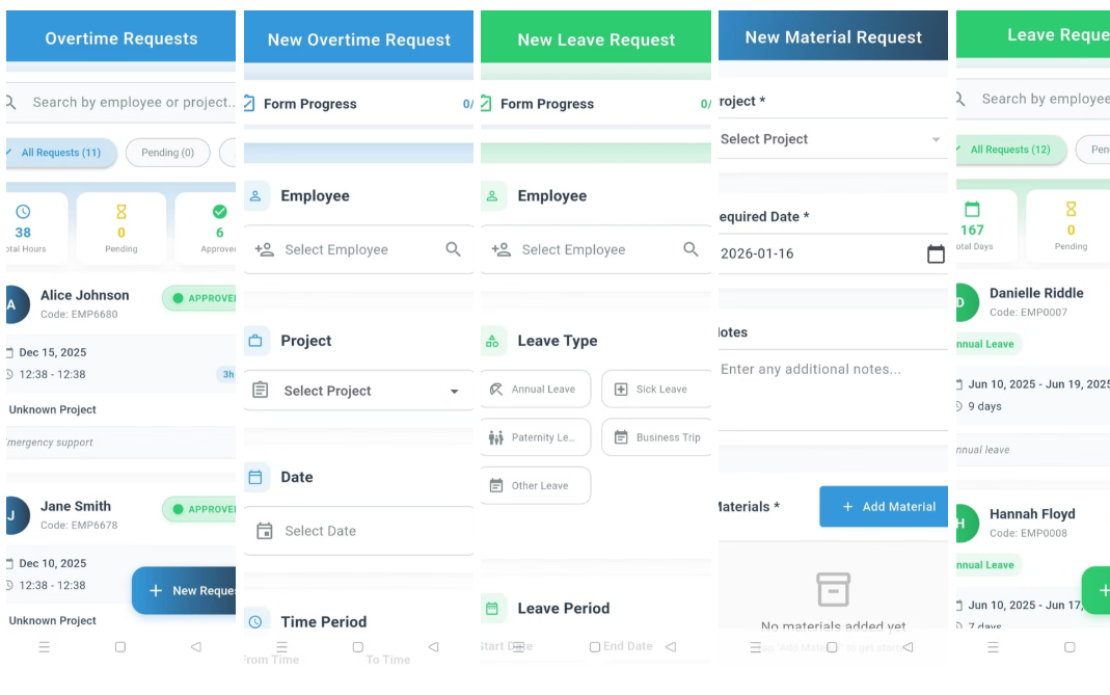Click the calendar icon beside Required Date
Screen dimensions: 1110x695
pyautogui.click(x=935, y=253)
